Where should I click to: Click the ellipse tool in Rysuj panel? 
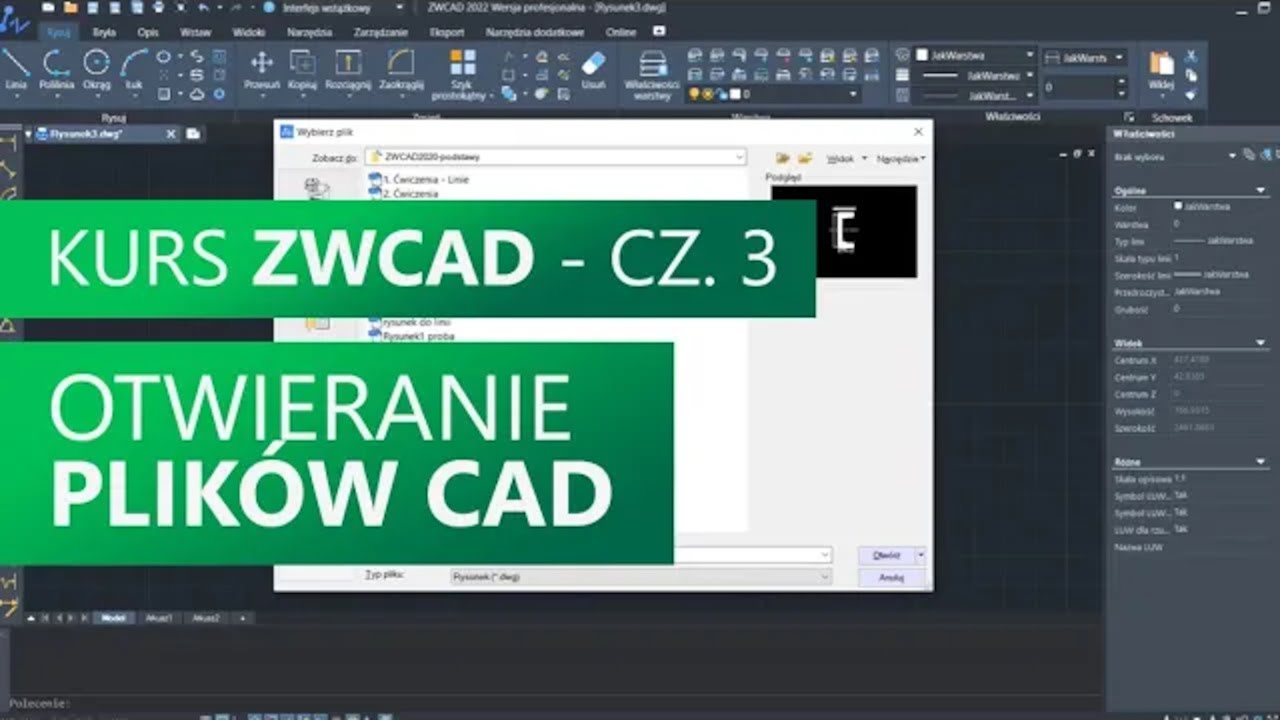click(x=164, y=57)
